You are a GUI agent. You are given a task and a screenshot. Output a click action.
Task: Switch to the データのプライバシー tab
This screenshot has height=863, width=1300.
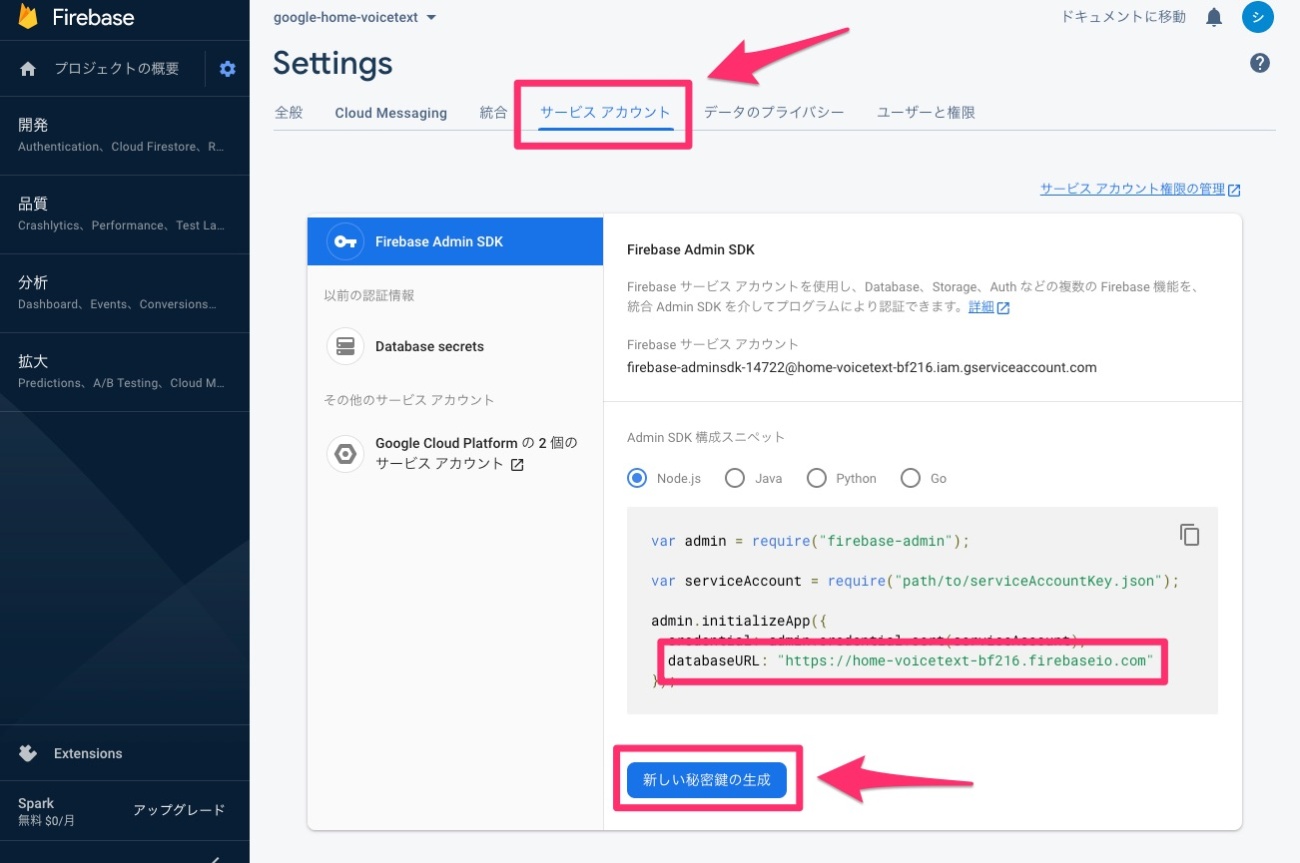click(773, 112)
